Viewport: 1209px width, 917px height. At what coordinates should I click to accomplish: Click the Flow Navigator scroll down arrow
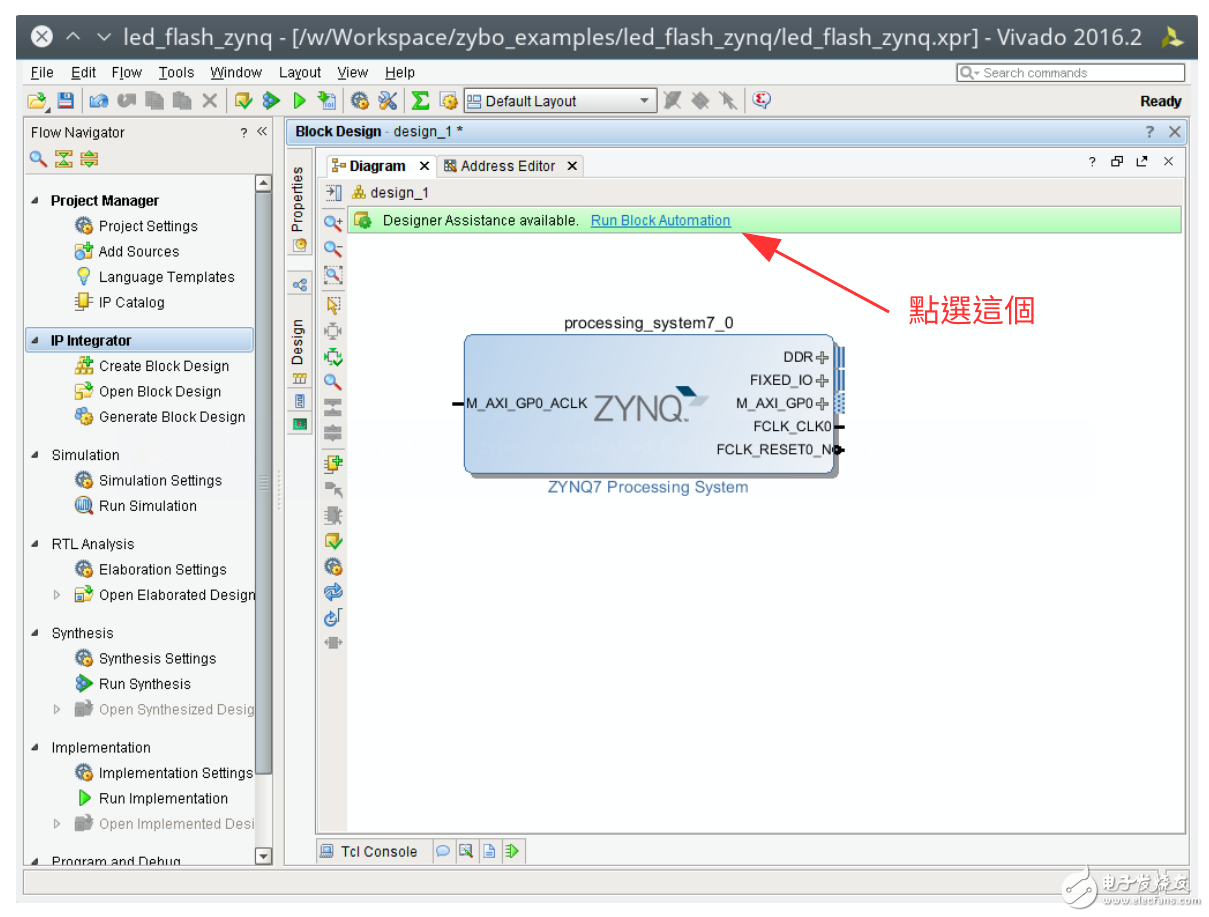click(x=263, y=856)
